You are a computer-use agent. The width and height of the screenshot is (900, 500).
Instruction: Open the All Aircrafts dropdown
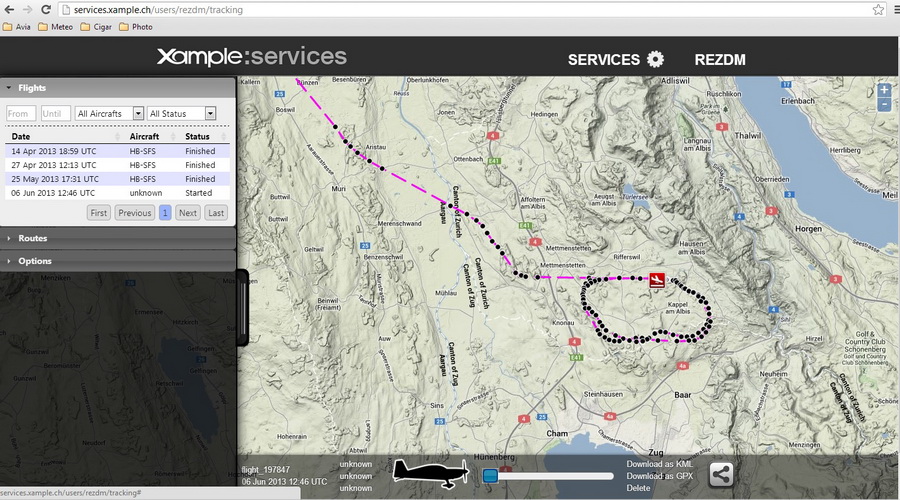109,114
